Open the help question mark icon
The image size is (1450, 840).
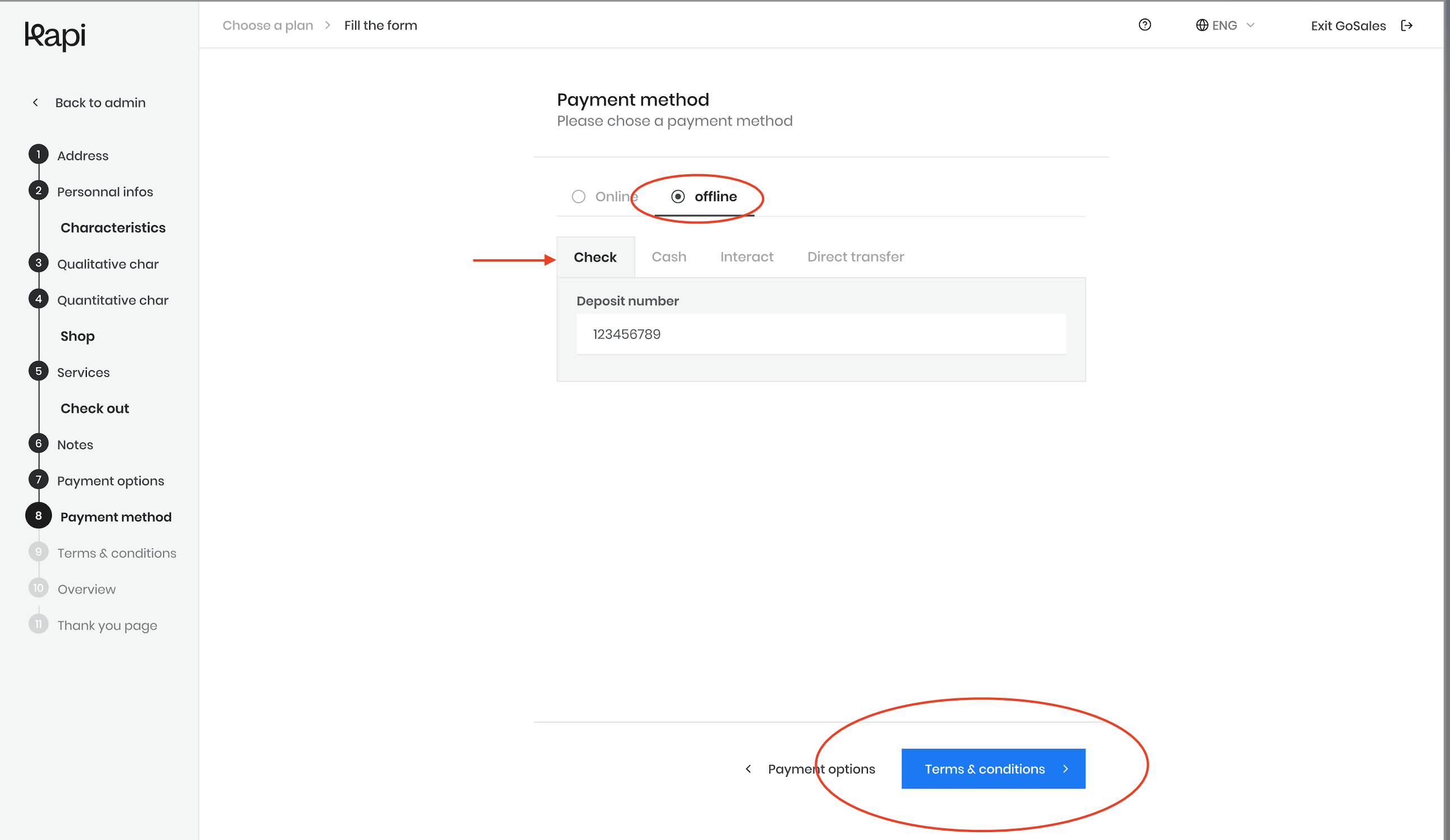(x=1145, y=25)
